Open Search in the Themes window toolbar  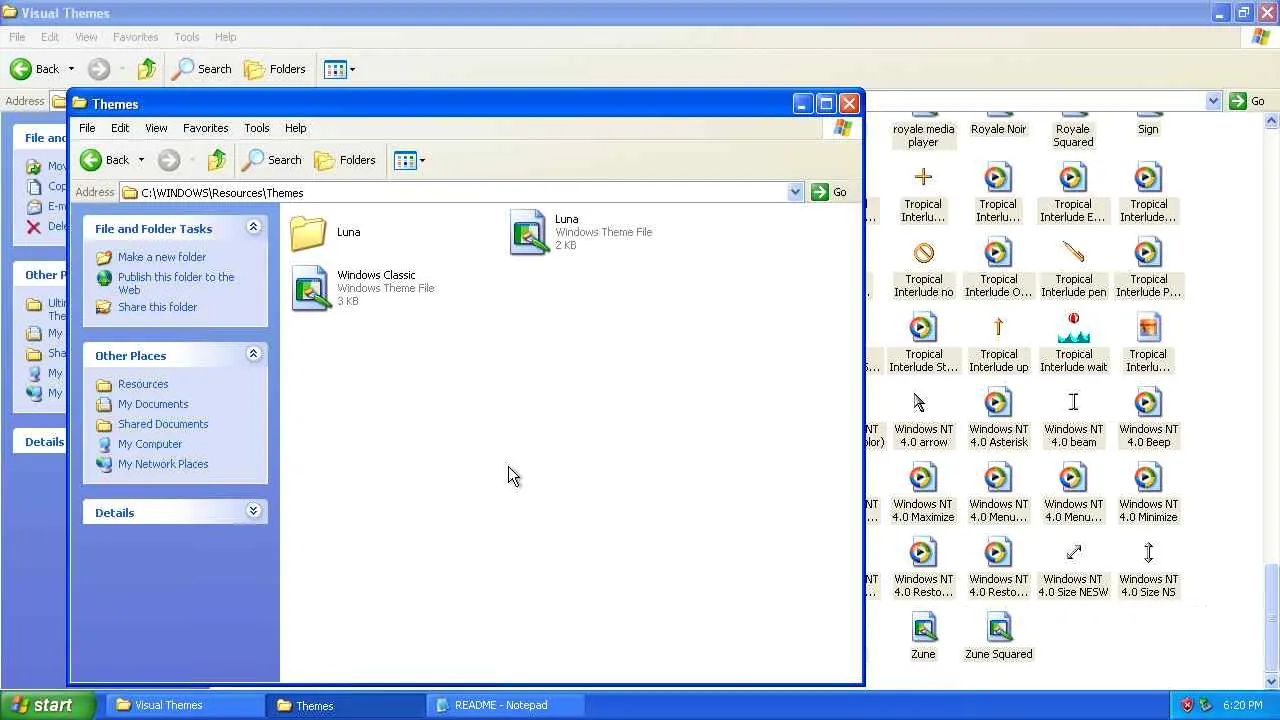click(x=272, y=160)
